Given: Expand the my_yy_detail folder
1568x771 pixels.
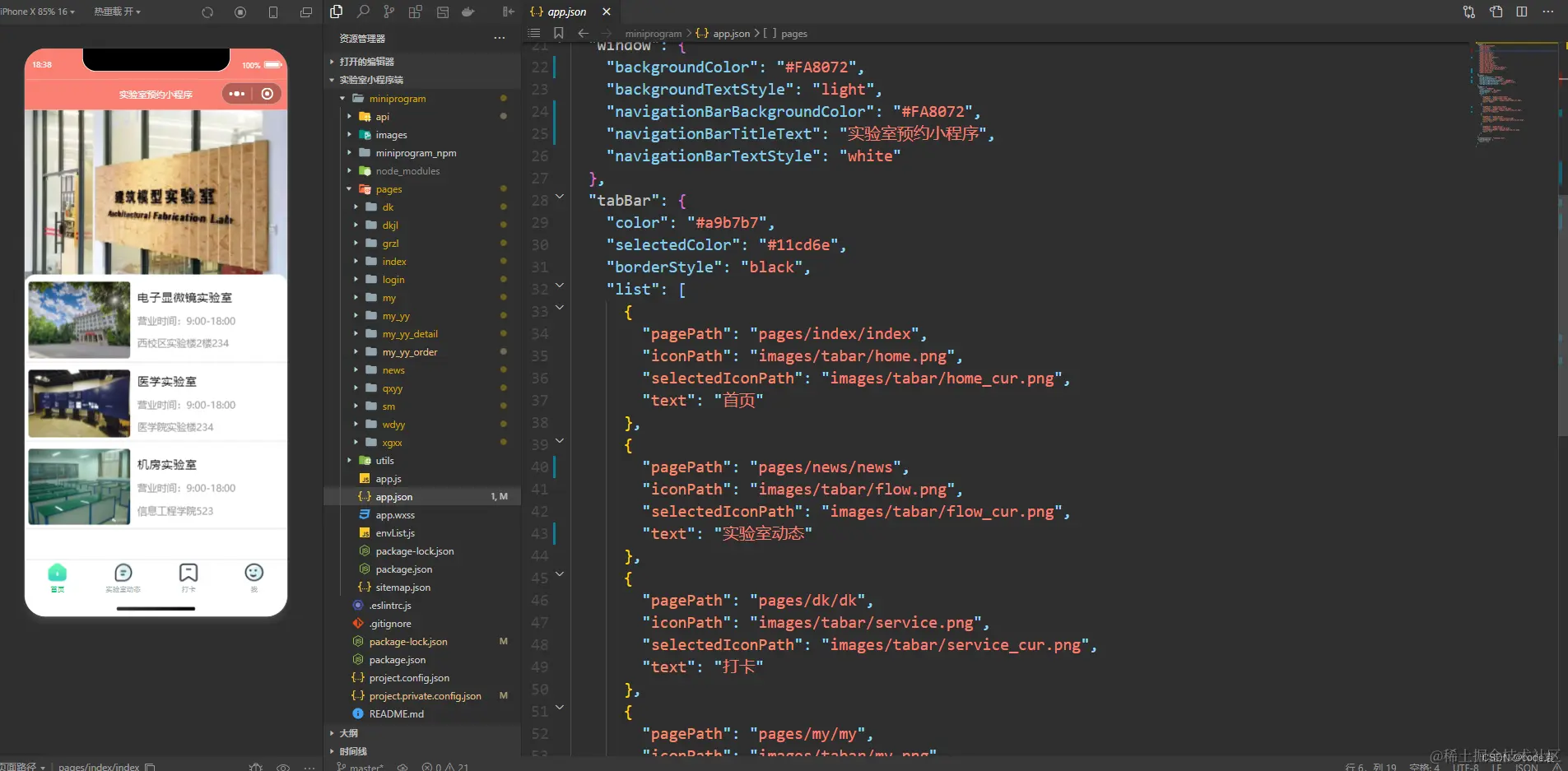Looking at the screenshot, I should (x=423, y=334).
